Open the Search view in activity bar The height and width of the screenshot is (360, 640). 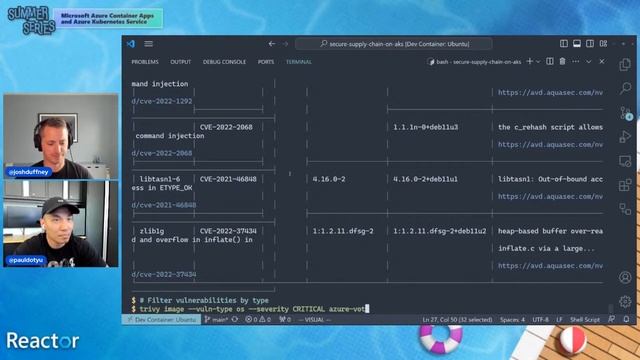coord(625,88)
